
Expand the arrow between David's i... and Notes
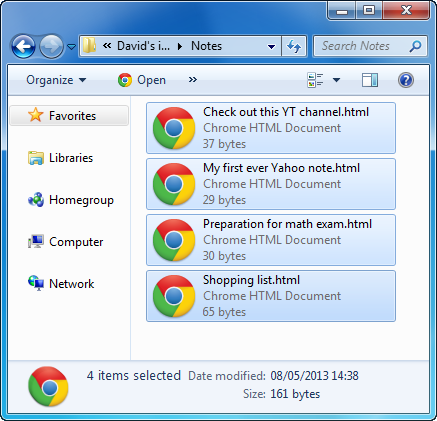coord(180,46)
